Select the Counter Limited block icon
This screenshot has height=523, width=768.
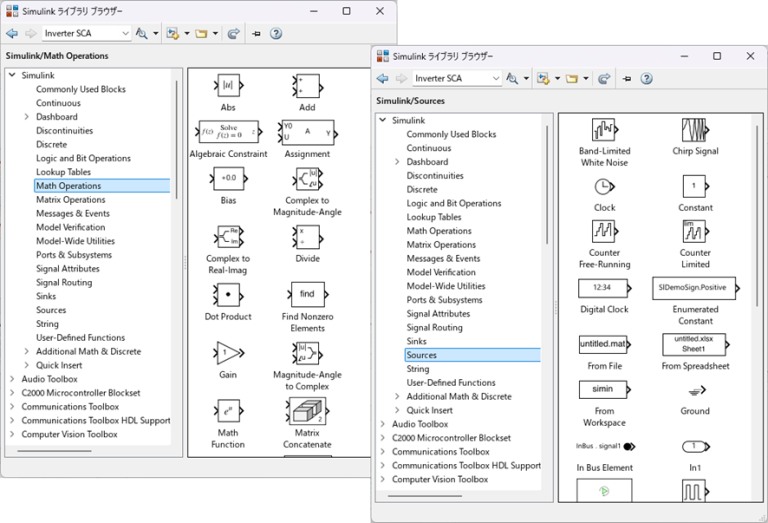(x=695, y=231)
